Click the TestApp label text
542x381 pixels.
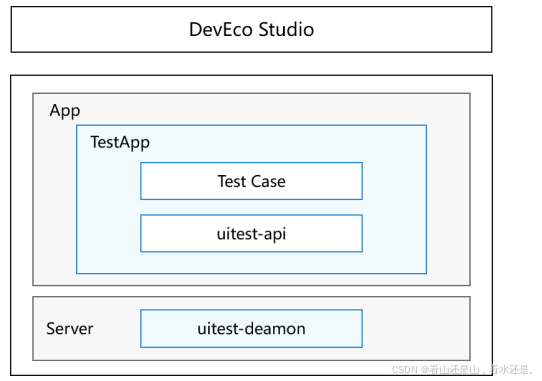tap(120, 143)
